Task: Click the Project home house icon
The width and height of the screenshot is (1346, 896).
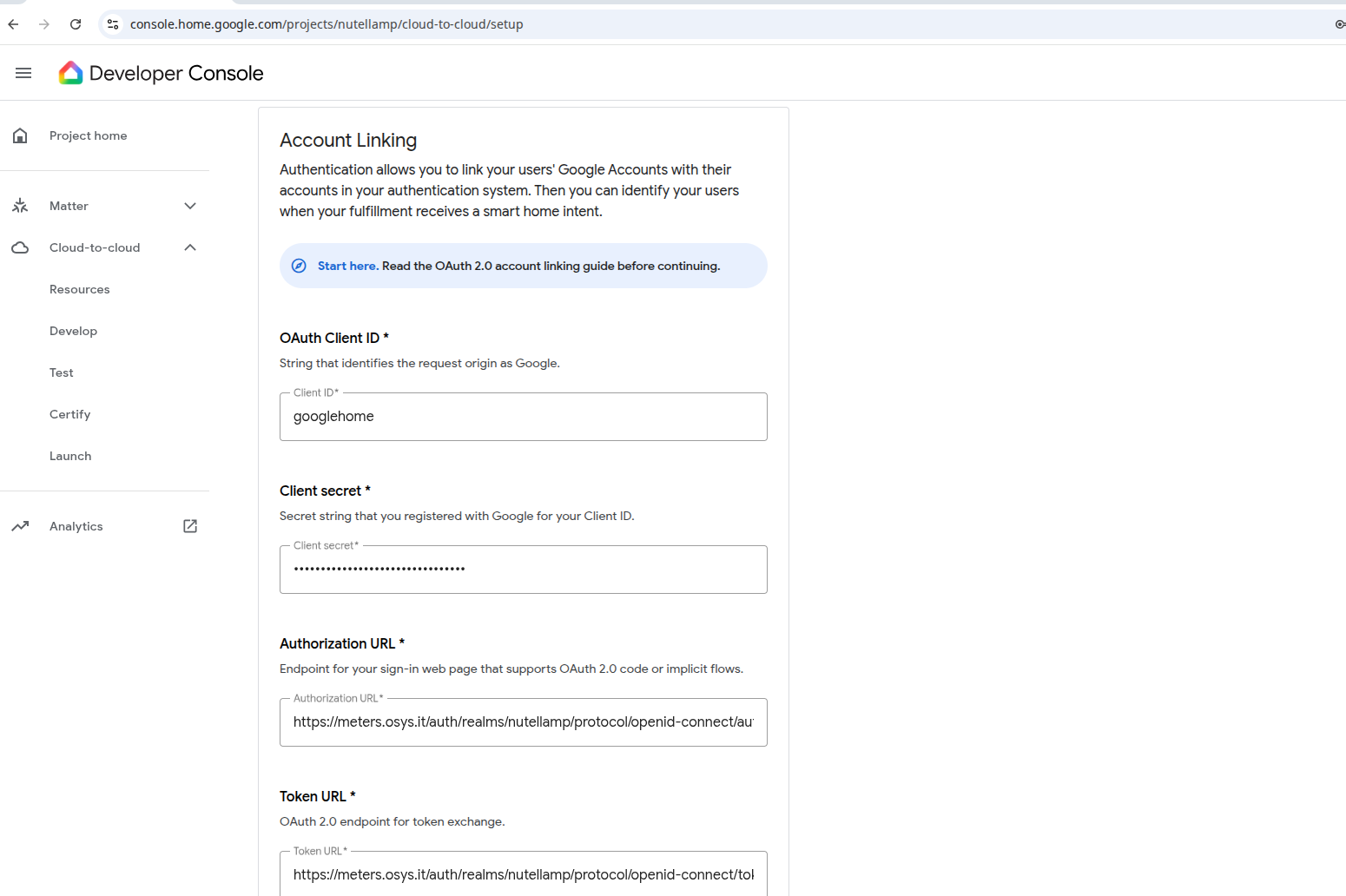Action: [x=20, y=135]
